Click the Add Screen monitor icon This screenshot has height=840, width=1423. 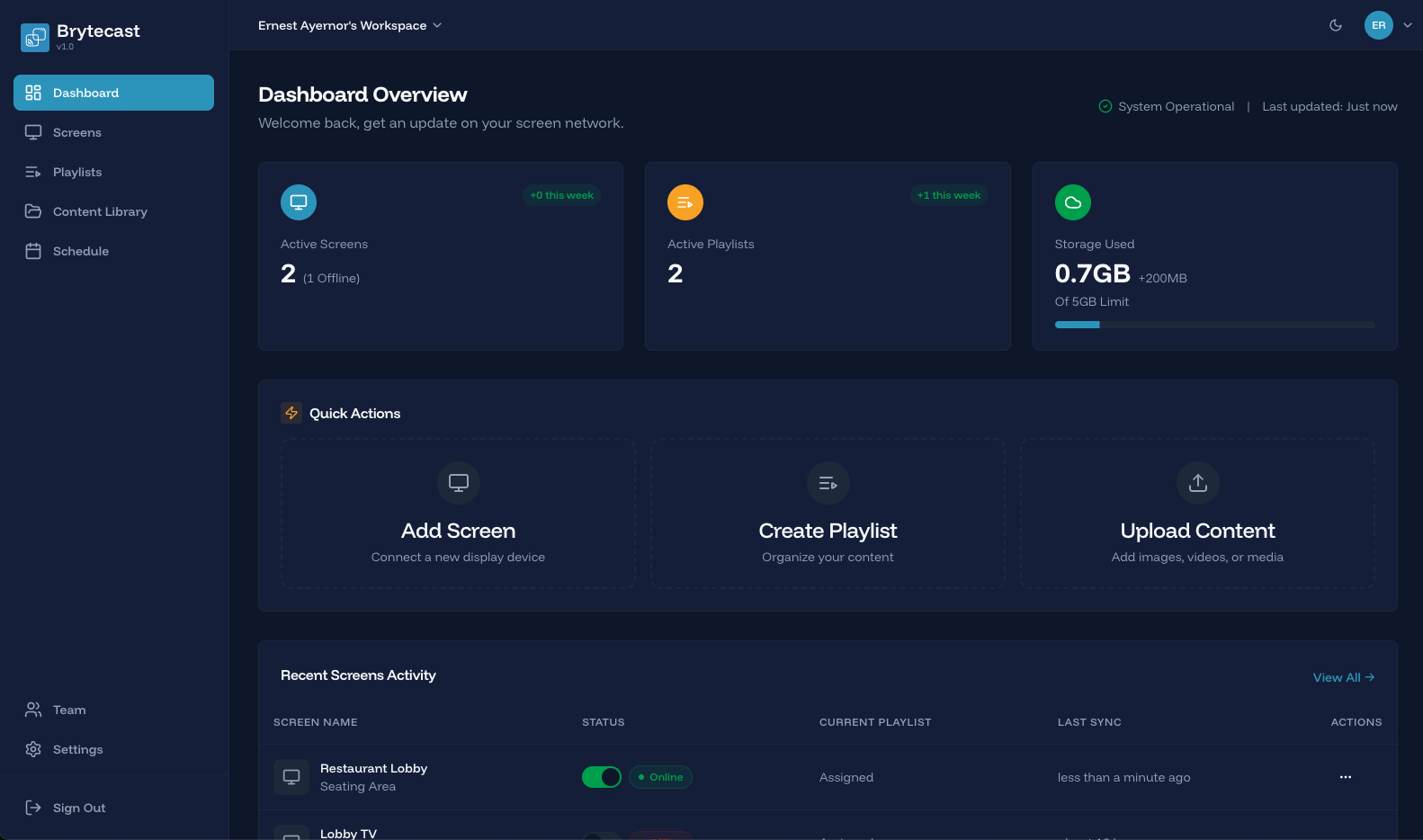459,483
